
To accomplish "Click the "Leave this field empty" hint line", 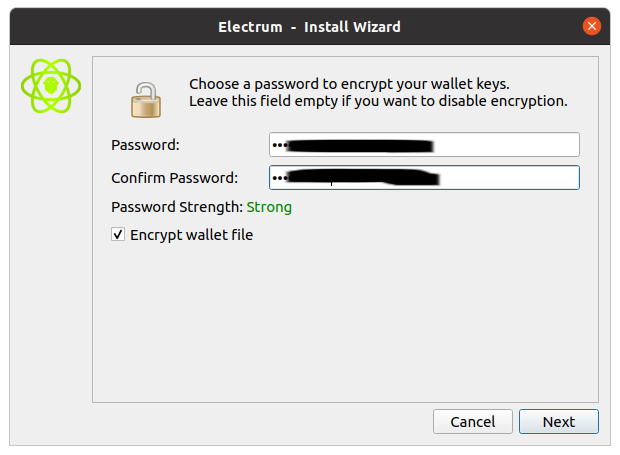I will [378, 101].
